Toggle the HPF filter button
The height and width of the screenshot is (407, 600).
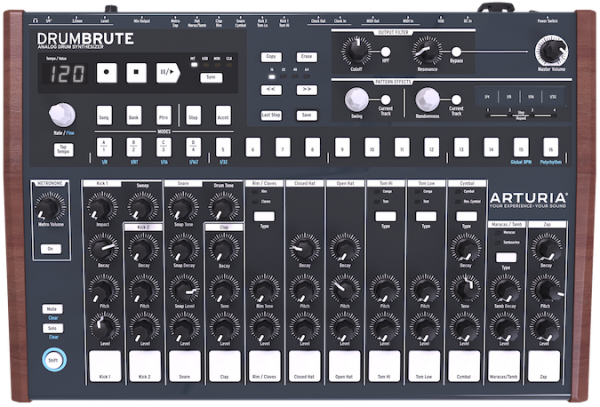point(385,52)
